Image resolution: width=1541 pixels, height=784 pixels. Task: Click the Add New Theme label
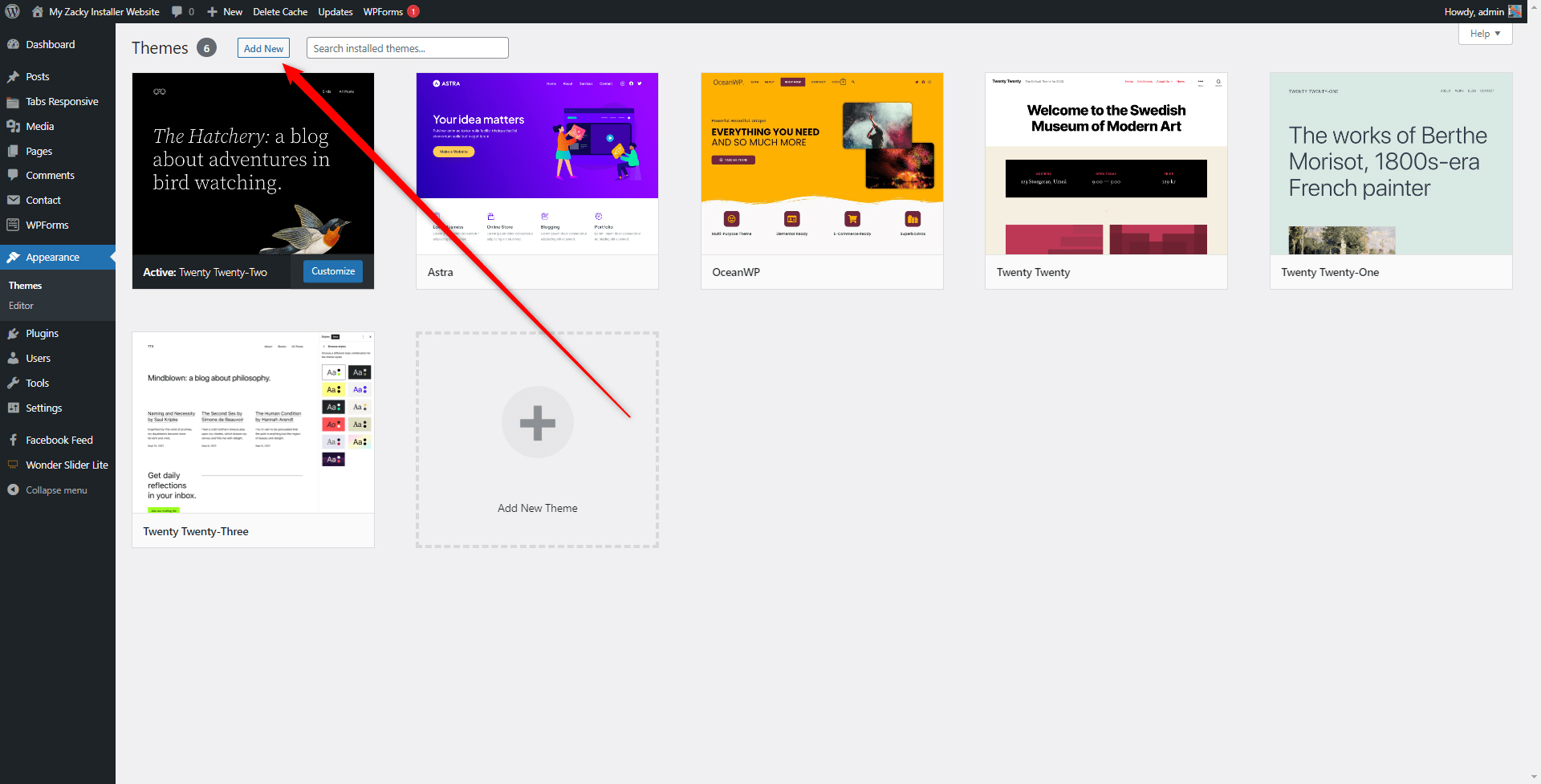538,508
